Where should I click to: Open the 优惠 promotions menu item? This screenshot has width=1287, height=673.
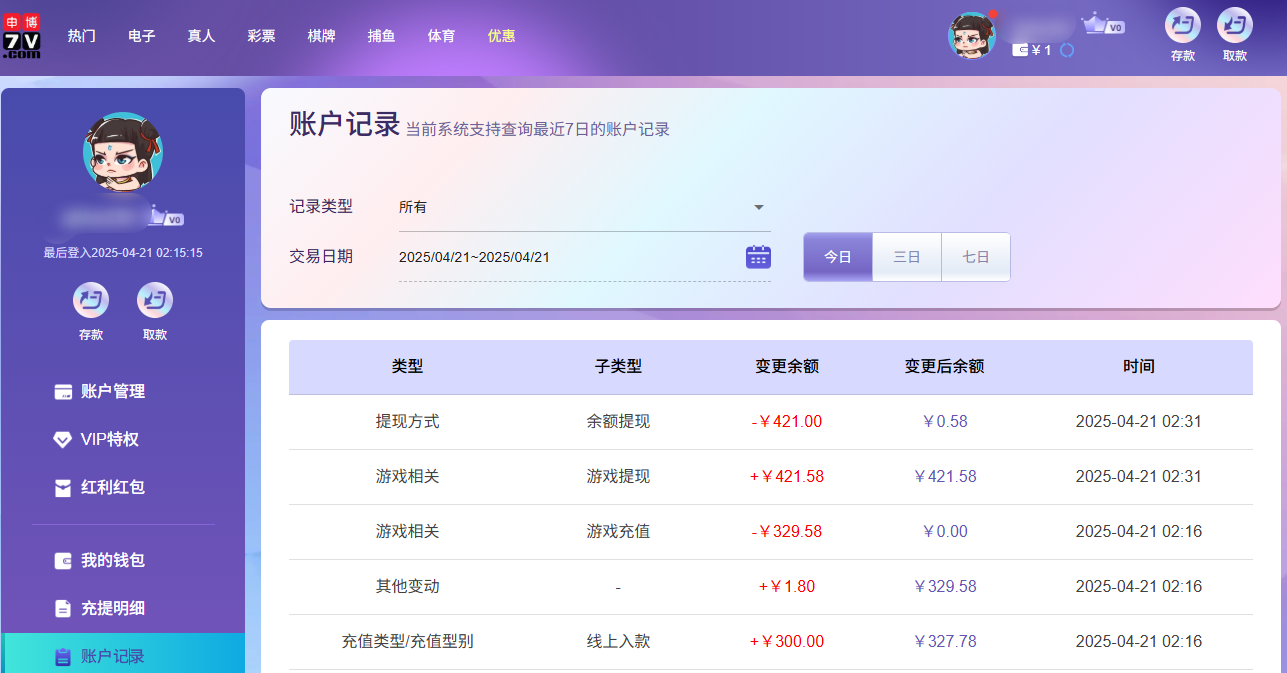(x=501, y=36)
